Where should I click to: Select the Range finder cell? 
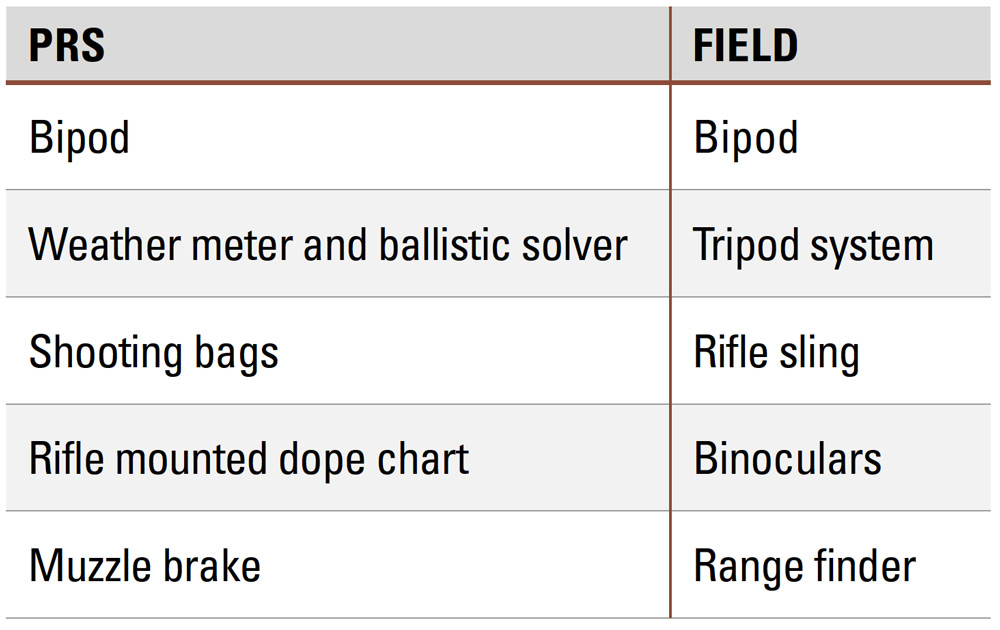click(x=831, y=565)
